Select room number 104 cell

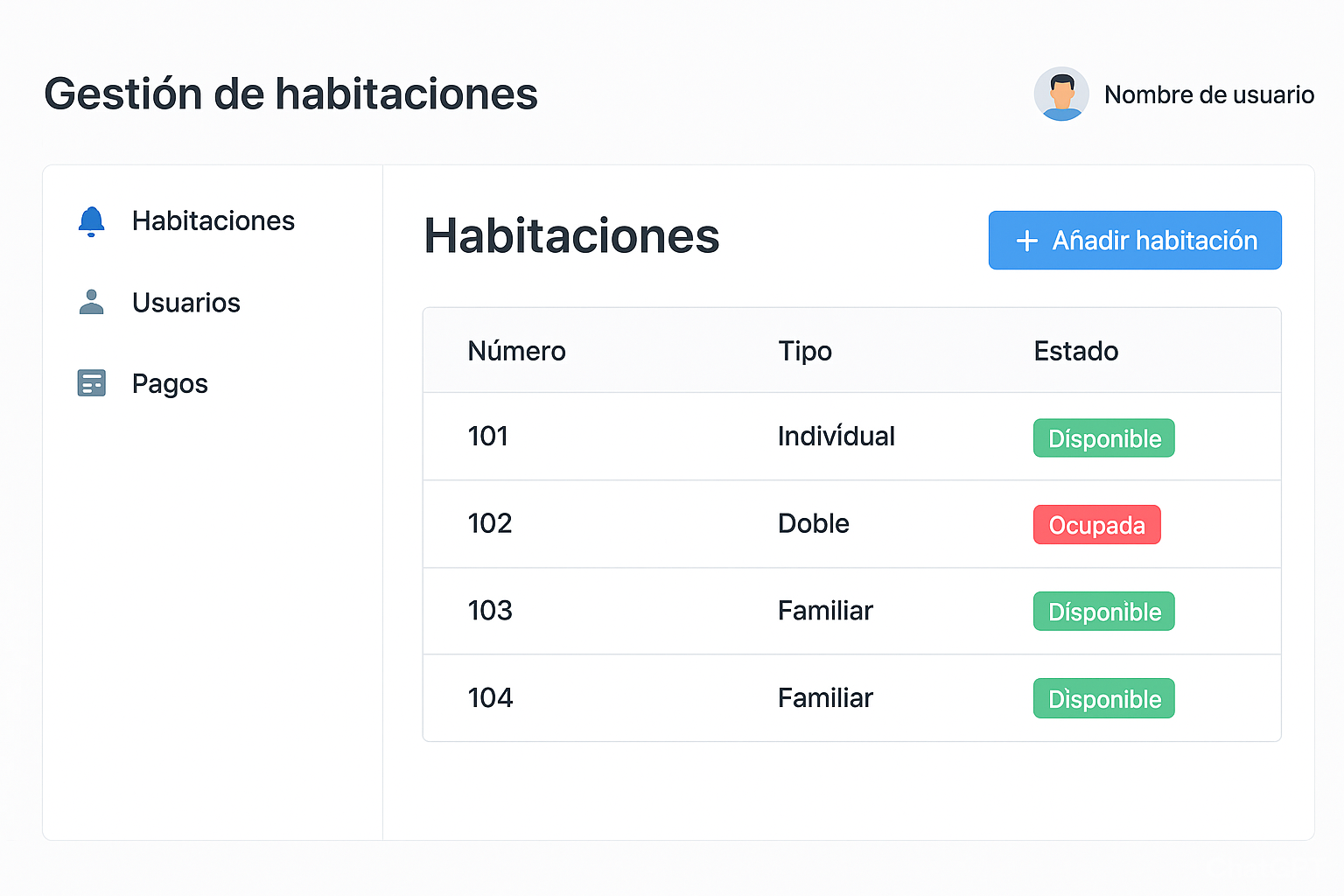490,697
